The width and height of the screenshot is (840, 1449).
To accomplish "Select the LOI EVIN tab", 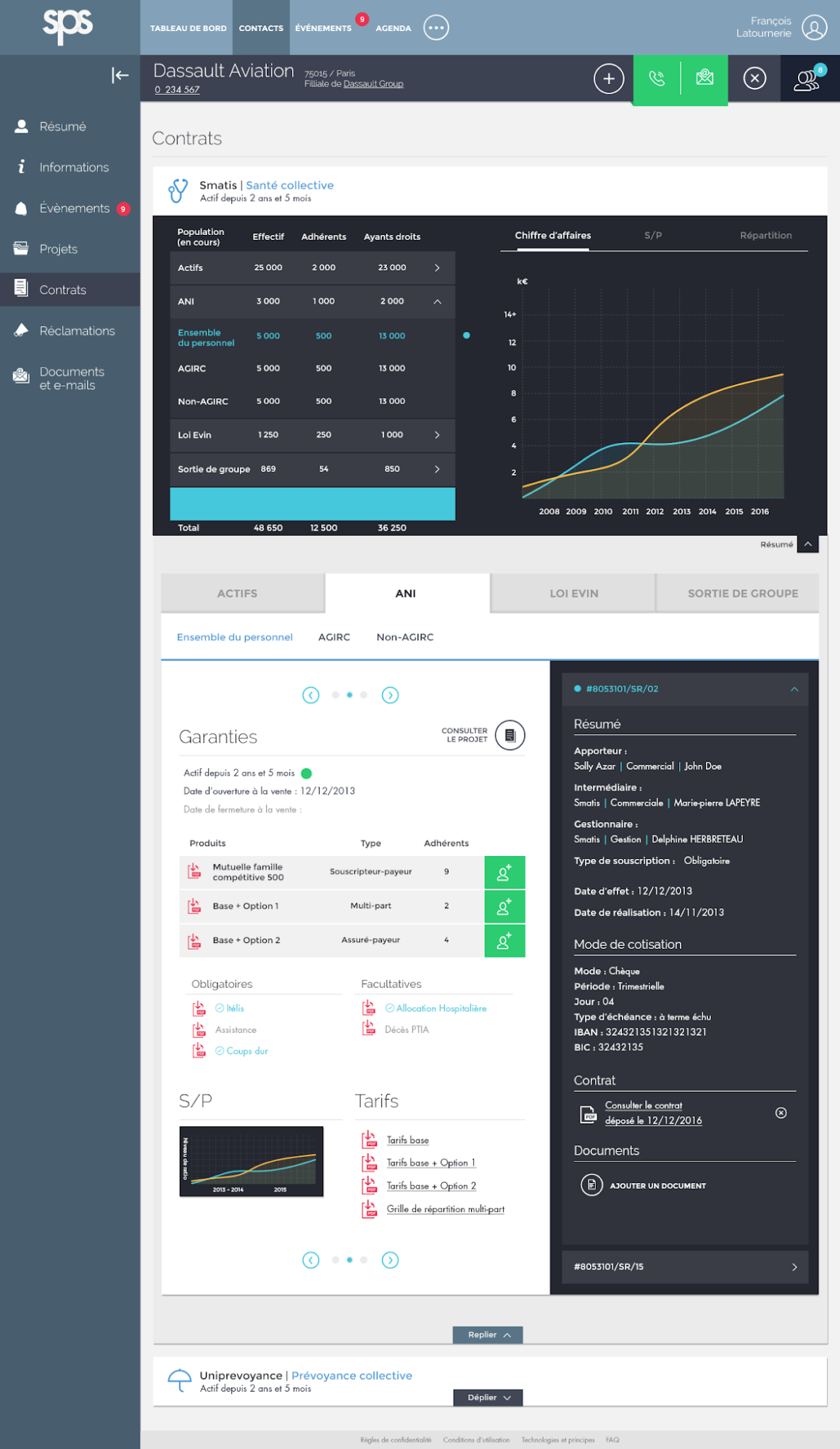I will tap(574, 593).
